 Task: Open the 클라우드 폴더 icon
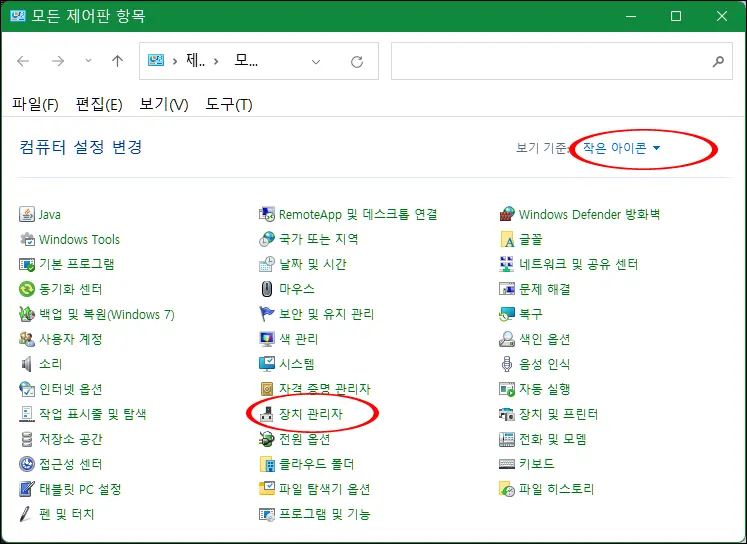click(x=267, y=463)
